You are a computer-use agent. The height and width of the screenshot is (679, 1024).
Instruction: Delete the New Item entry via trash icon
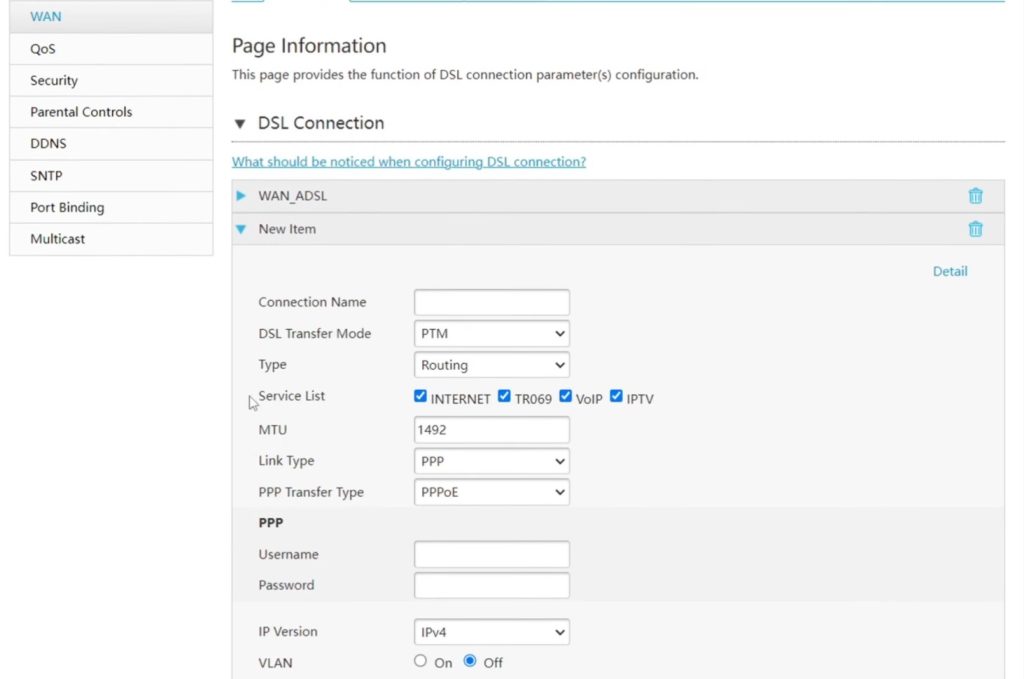click(975, 229)
